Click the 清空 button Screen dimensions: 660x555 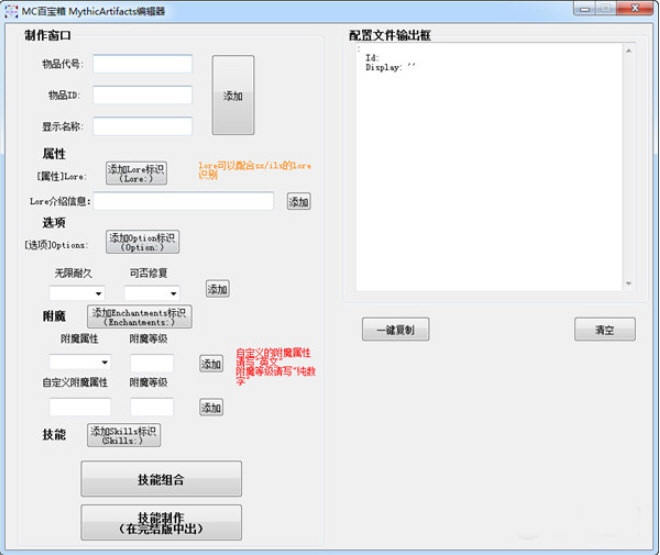click(605, 329)
